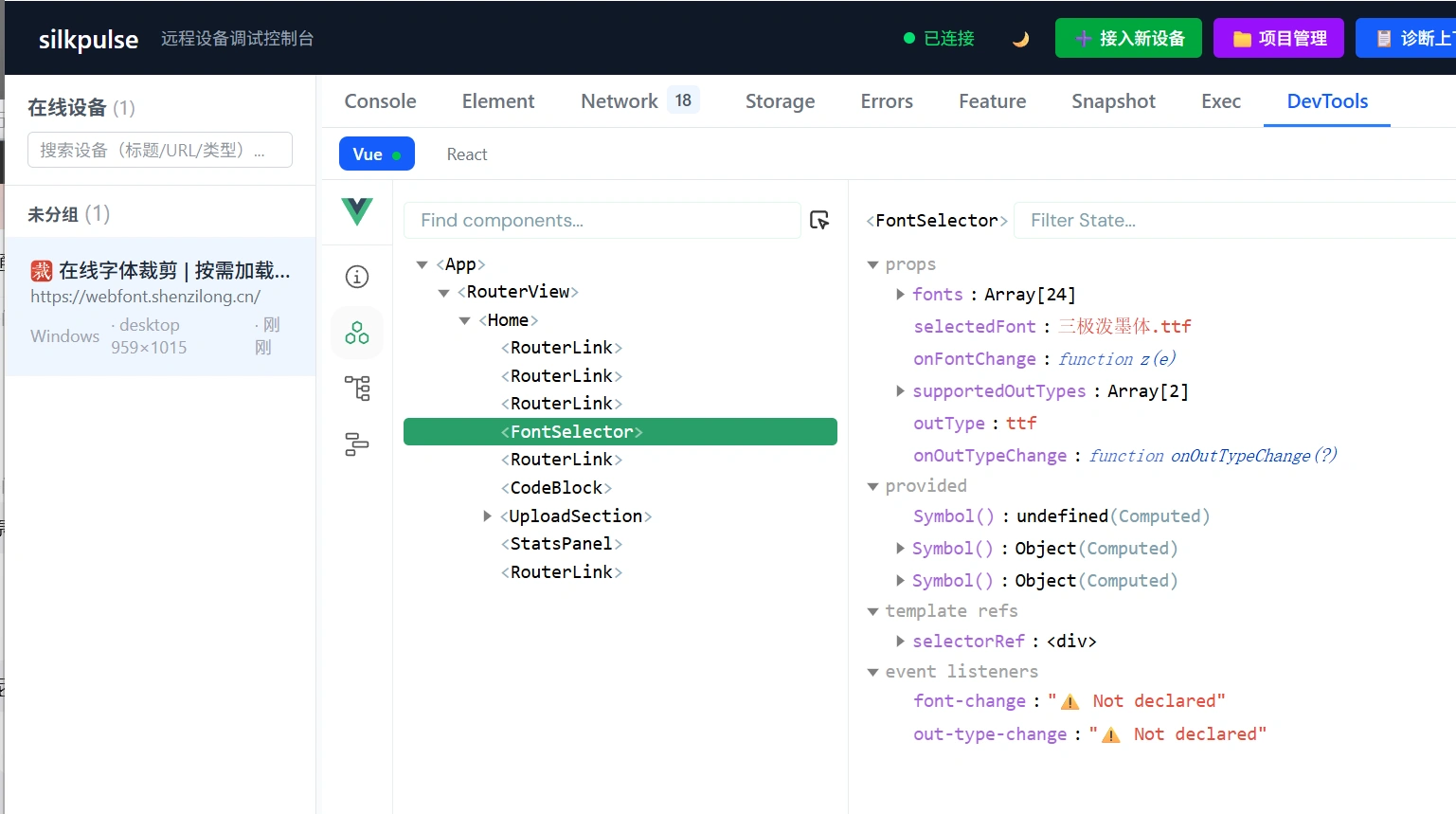Select the FontSelector tree row

click(x=620, y=432)
